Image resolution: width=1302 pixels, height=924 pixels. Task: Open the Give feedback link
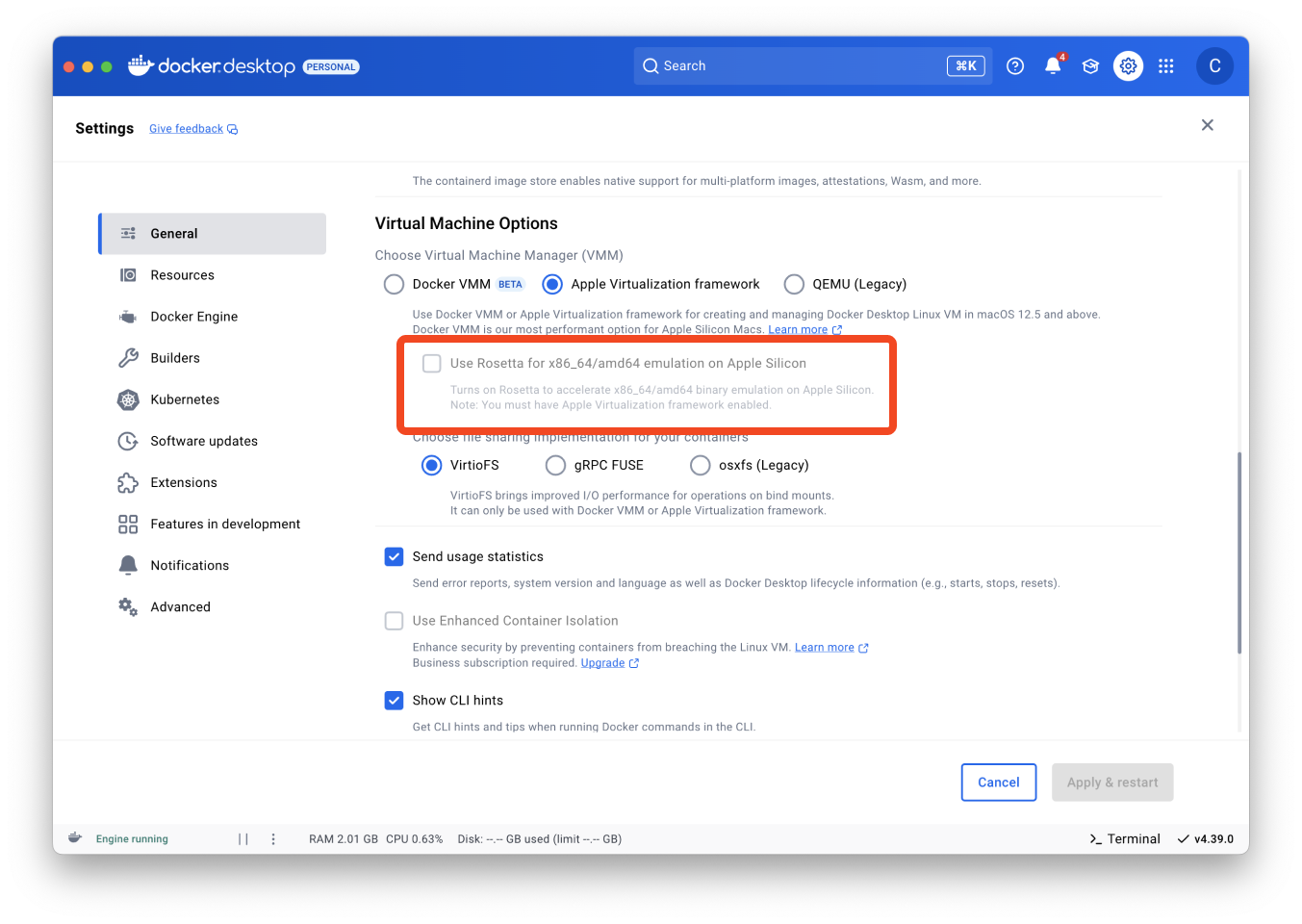pos(186,129)
